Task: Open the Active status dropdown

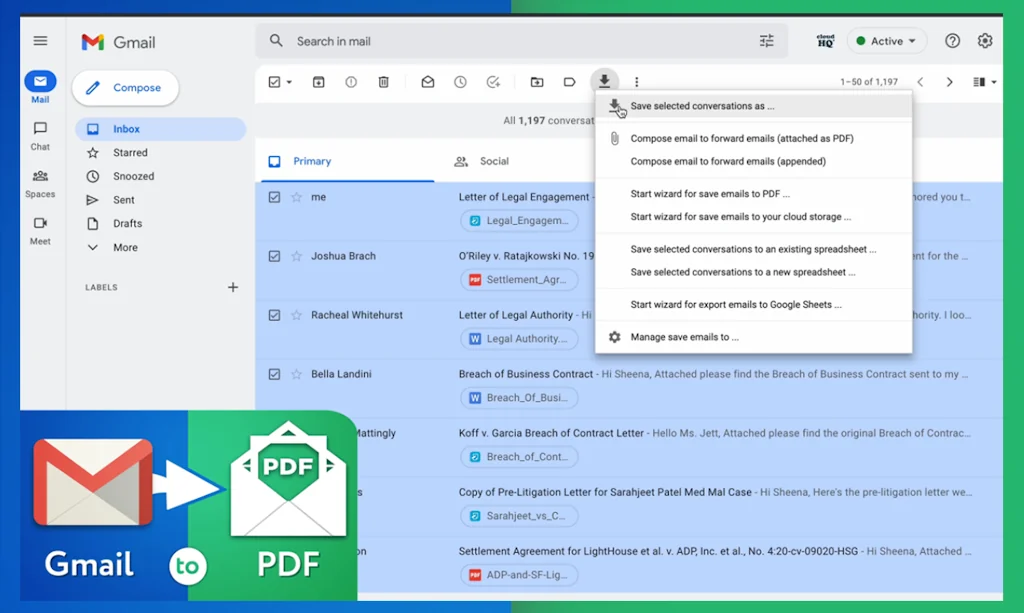Action: pos(886,41)
